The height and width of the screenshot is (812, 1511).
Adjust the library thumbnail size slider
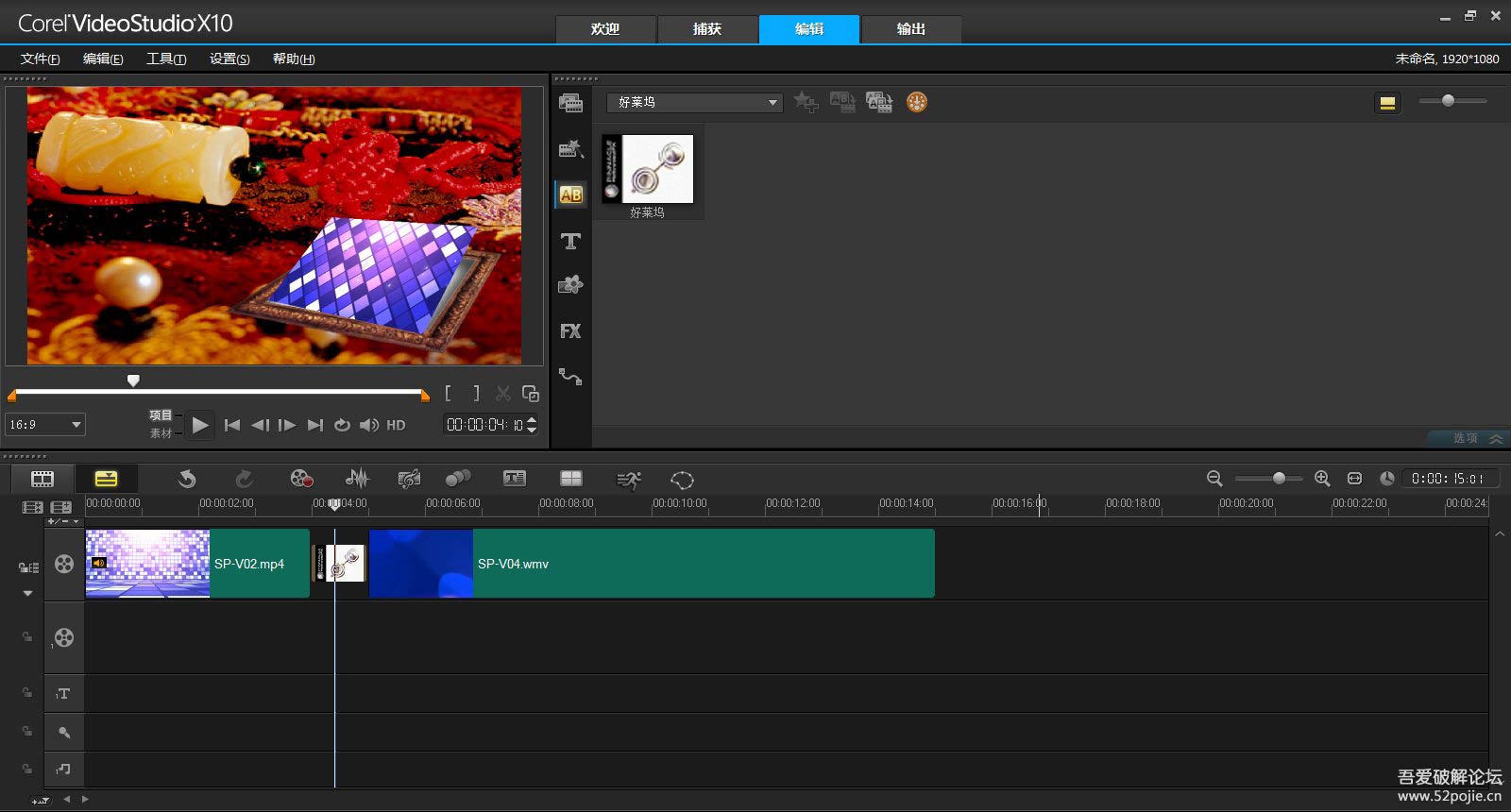1448,101
